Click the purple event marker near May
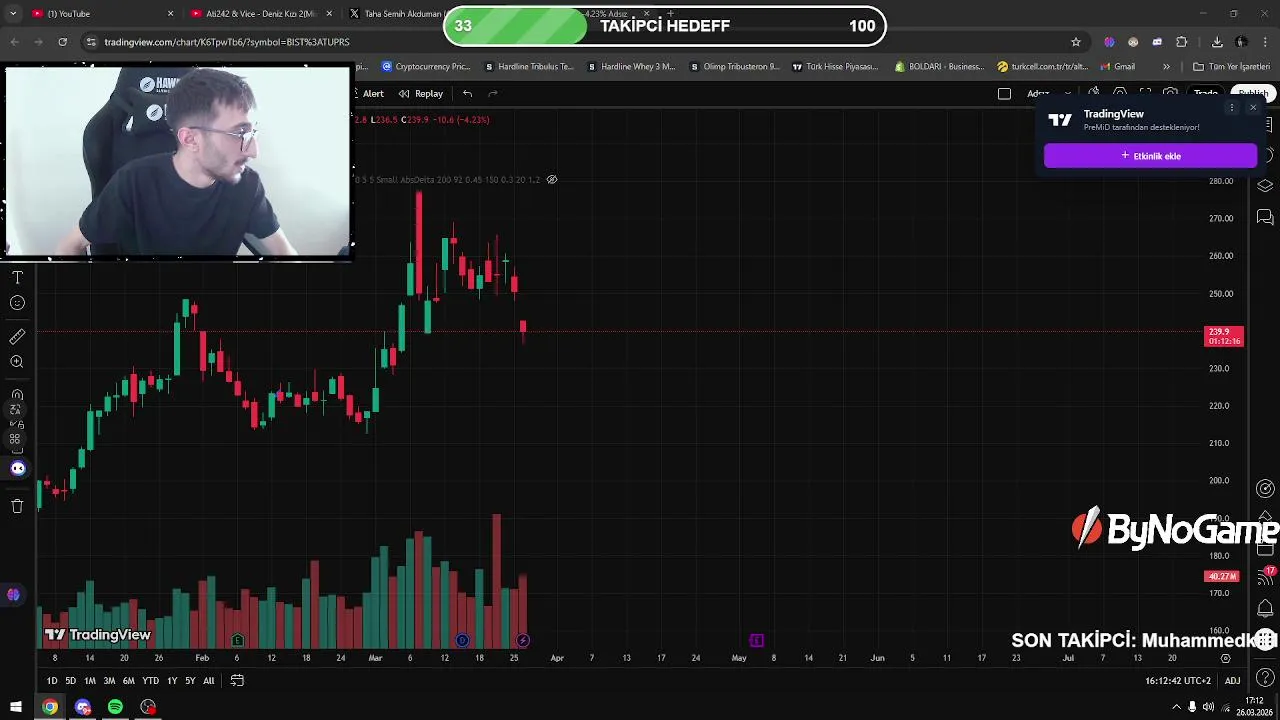 click(757, 640)
